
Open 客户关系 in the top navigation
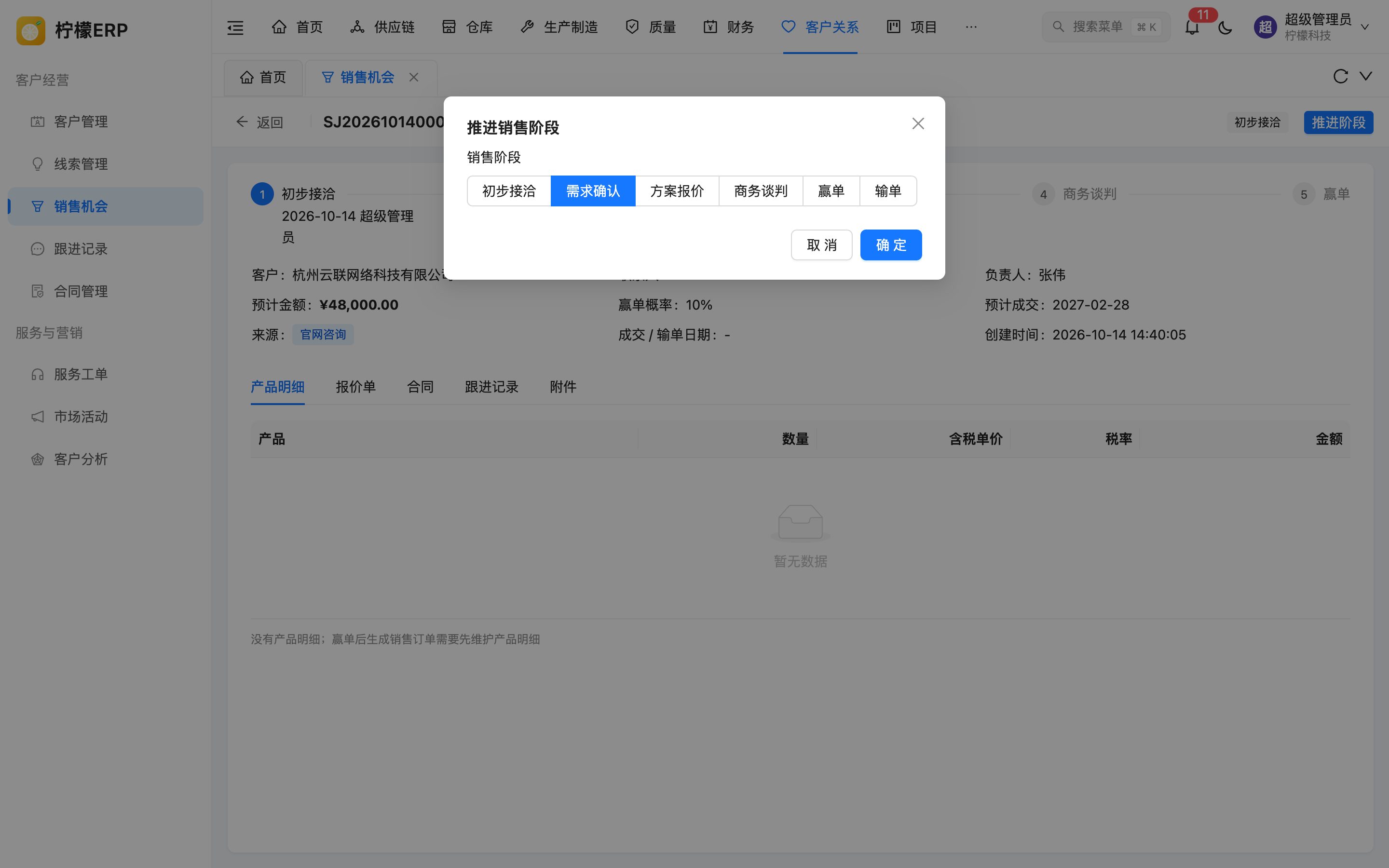coord(820,27)
